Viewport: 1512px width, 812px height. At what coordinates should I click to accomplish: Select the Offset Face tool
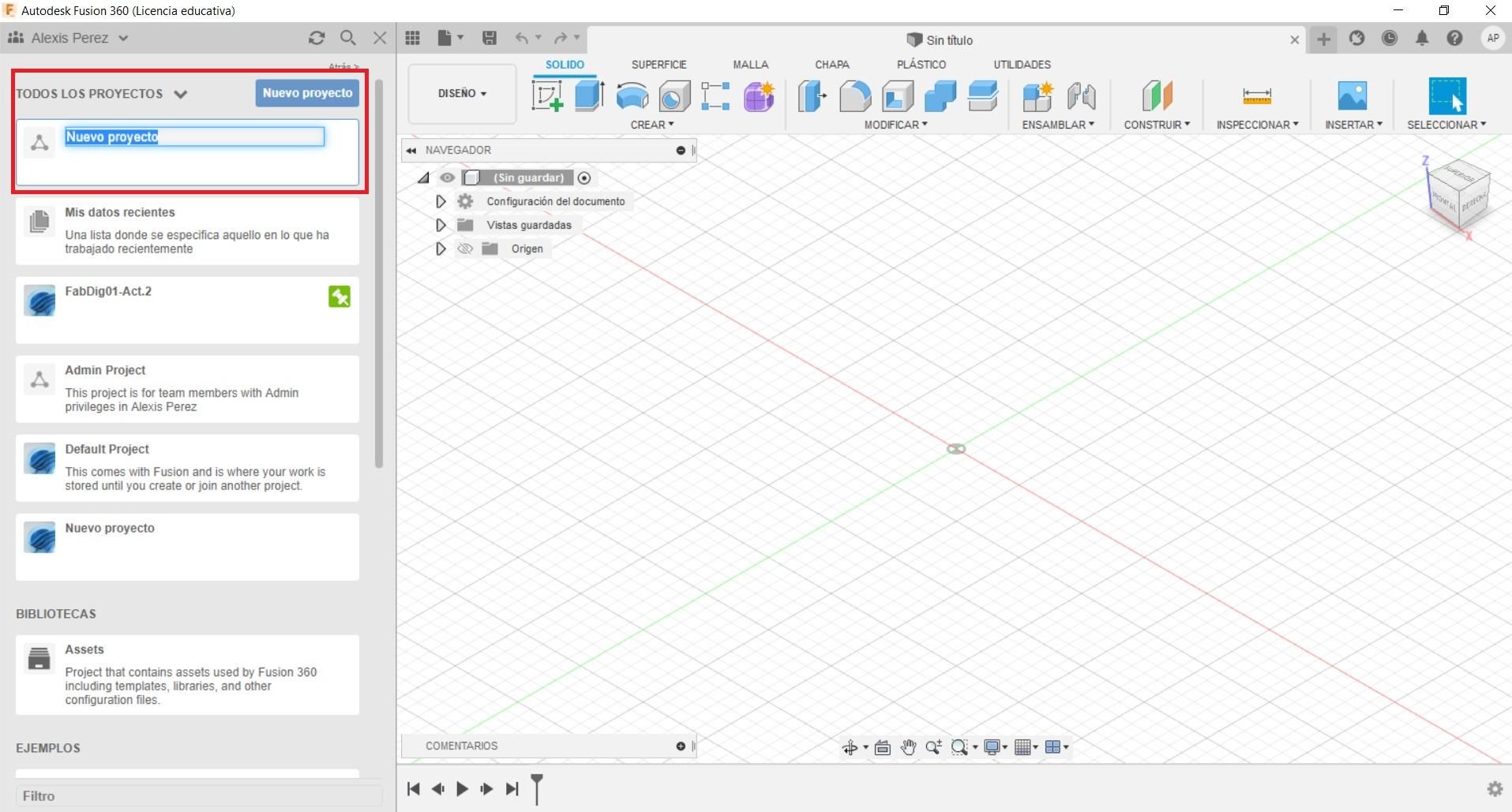[983, 96]
